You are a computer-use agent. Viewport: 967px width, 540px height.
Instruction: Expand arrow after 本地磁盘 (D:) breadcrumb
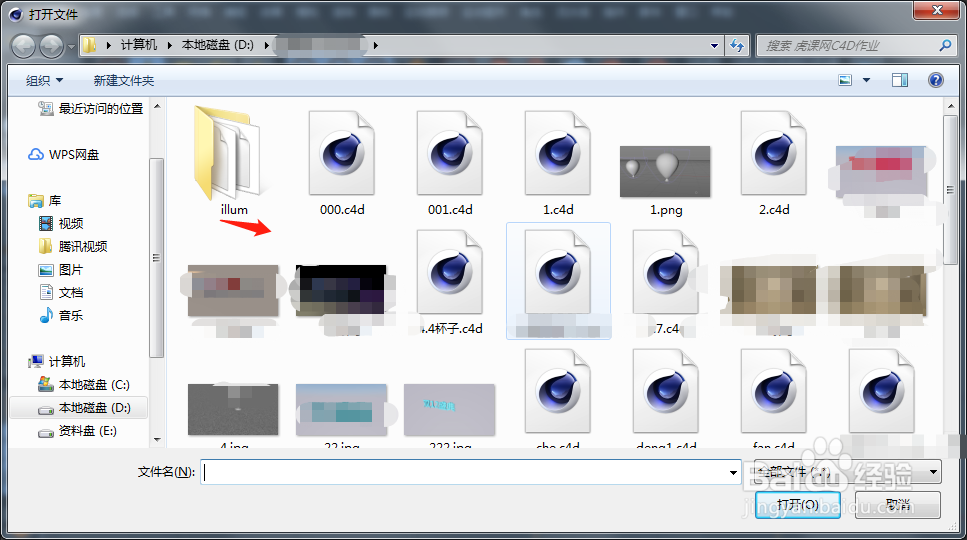pos(266,45)
